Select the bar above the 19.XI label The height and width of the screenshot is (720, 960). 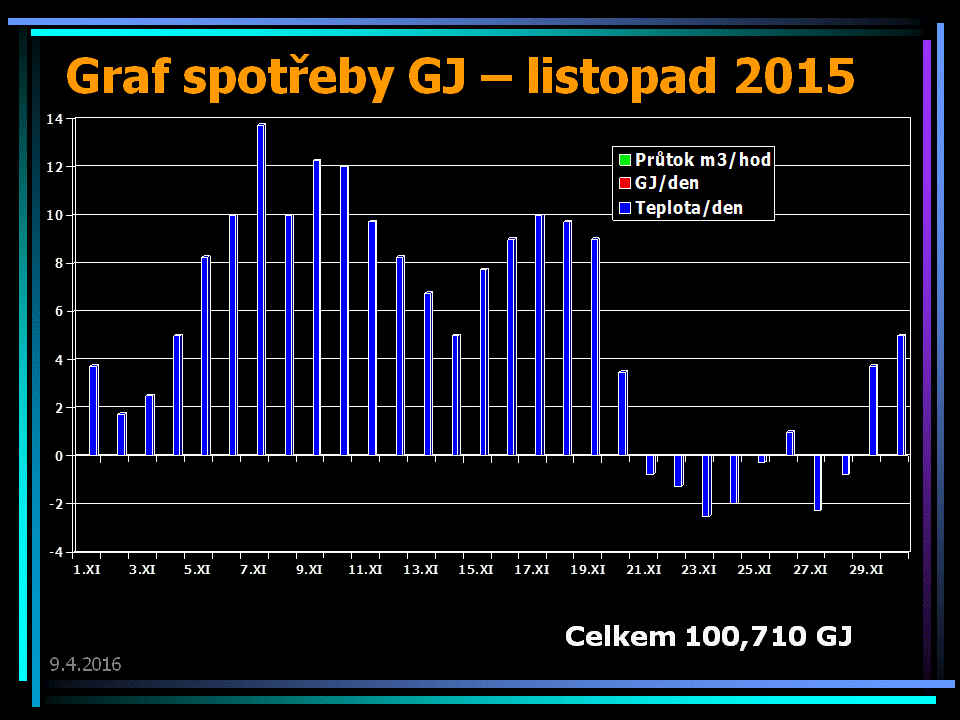(595, 347)
